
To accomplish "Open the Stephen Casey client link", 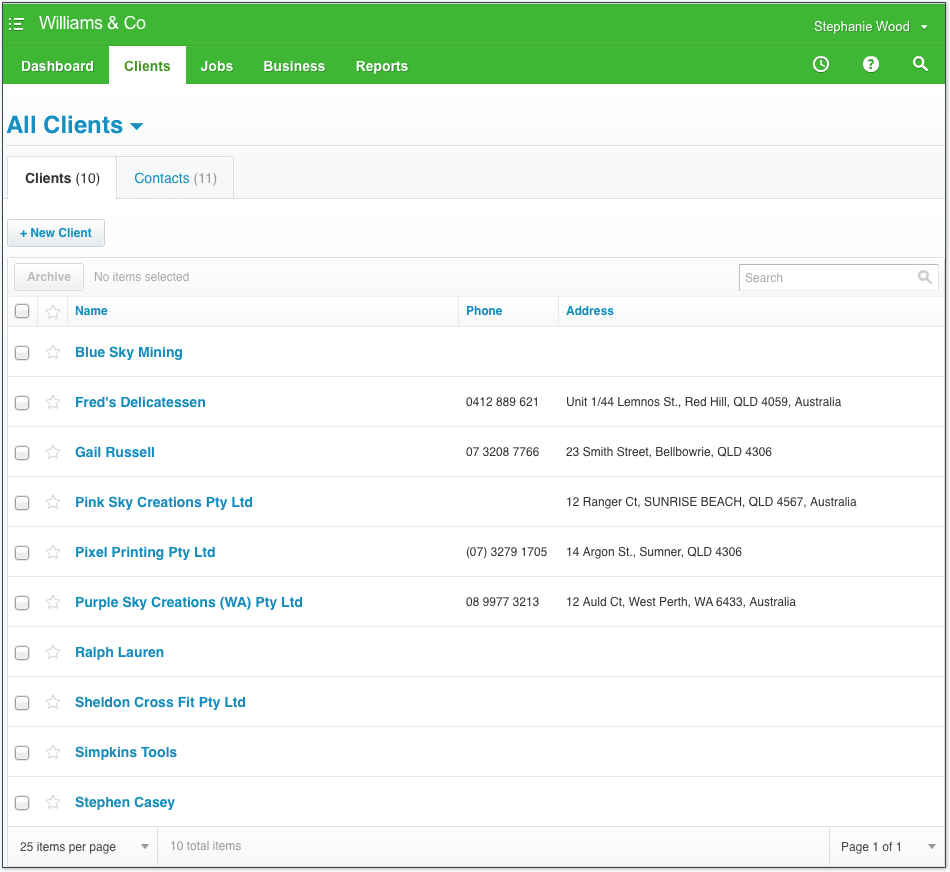I will (x=125, y=802).
